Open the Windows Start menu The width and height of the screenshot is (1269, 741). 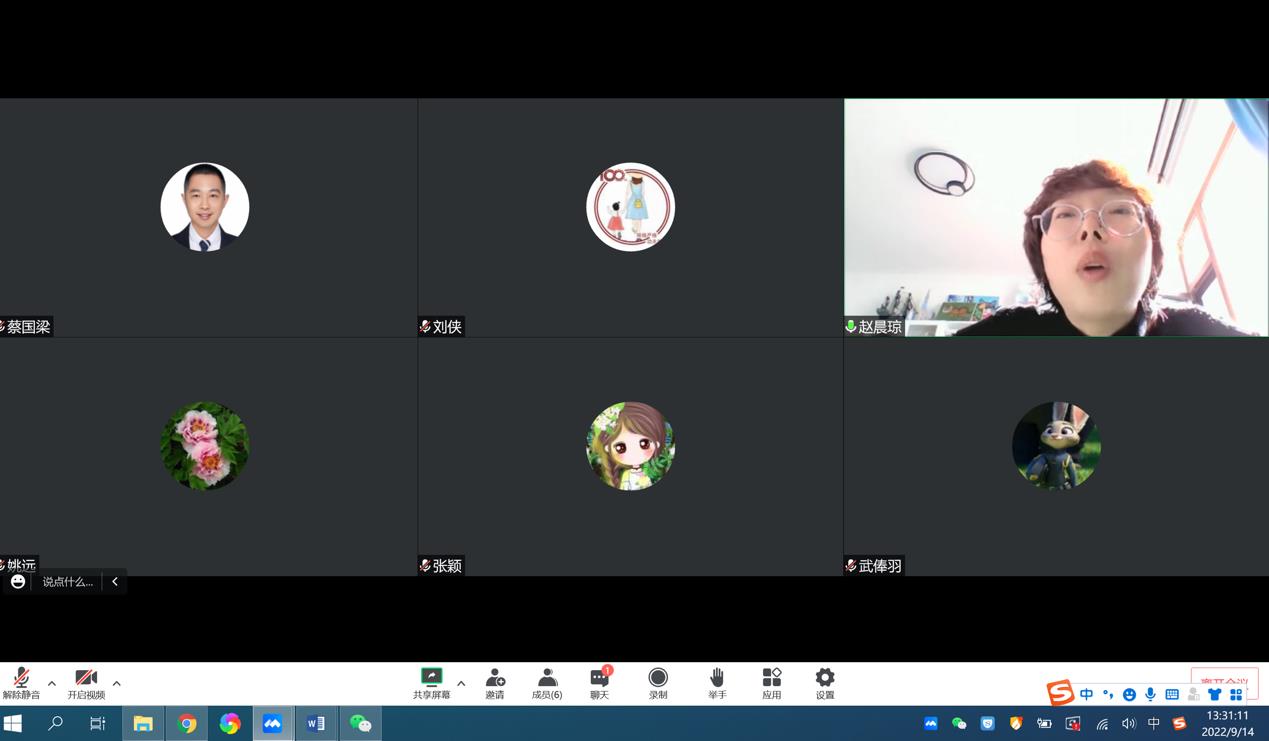coord(13,723)
